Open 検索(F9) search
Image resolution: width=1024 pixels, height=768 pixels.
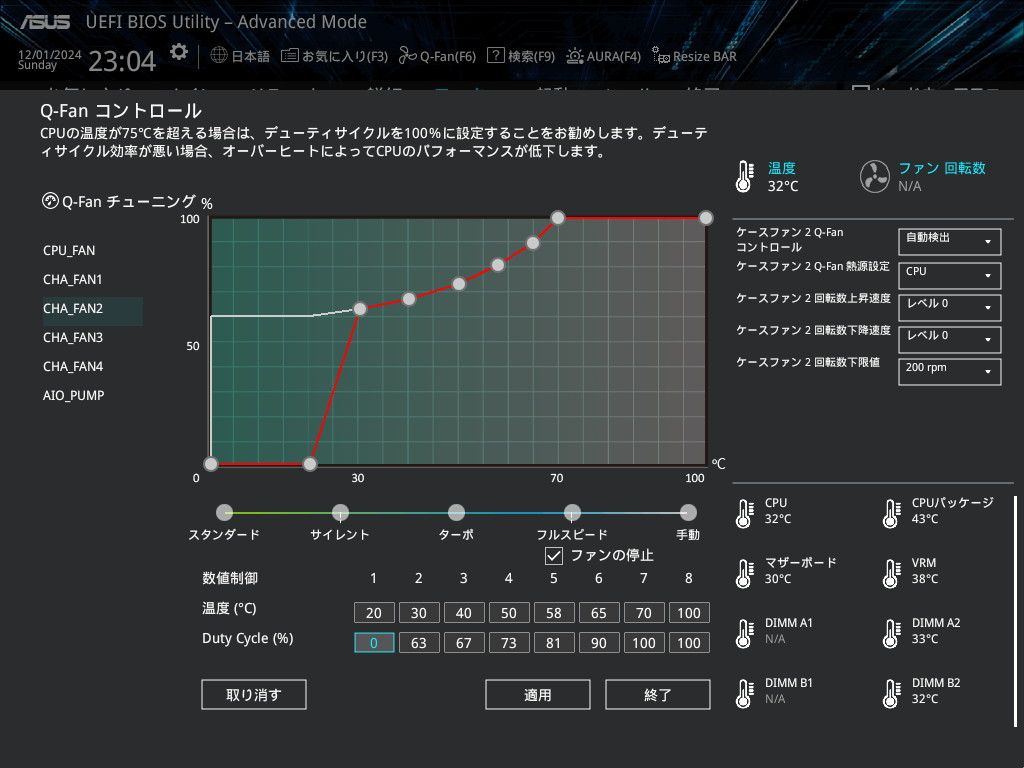coord(521,56)
